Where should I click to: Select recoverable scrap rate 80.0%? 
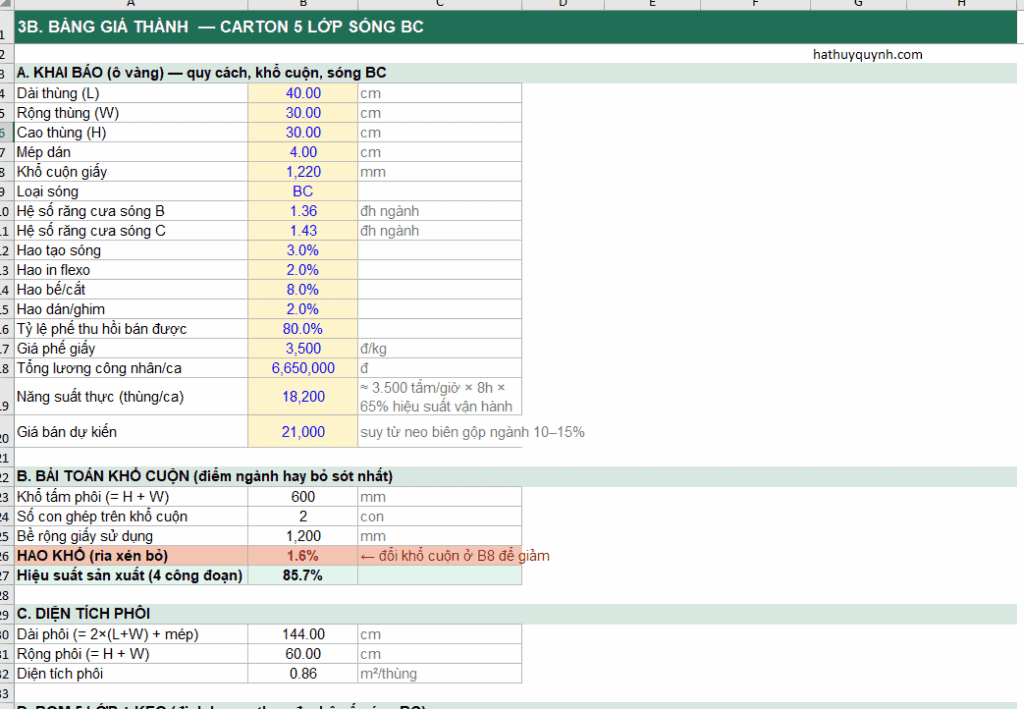[x=303, y=328]
